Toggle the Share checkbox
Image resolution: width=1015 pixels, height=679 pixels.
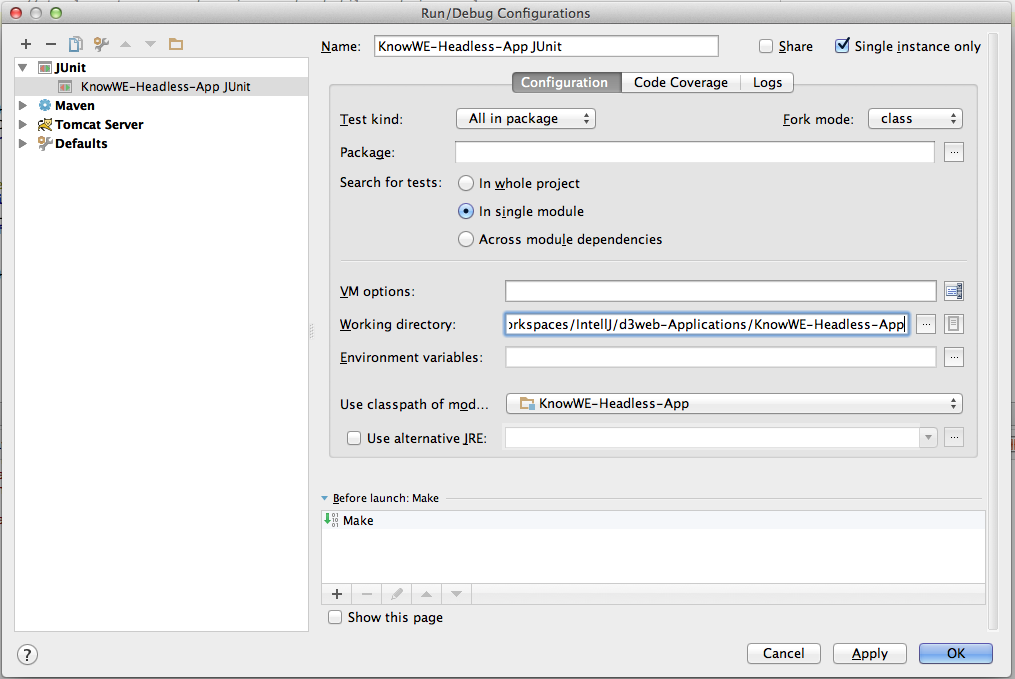[766, 46]
